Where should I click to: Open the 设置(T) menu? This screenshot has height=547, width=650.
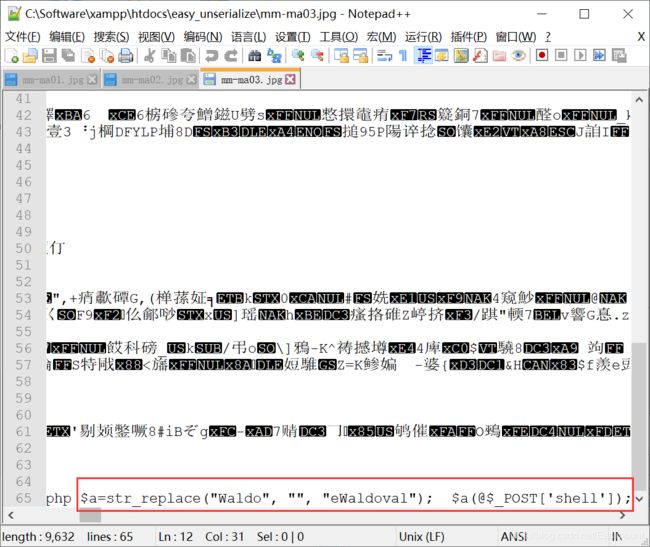pyautogui.click(x=293, y=37)
